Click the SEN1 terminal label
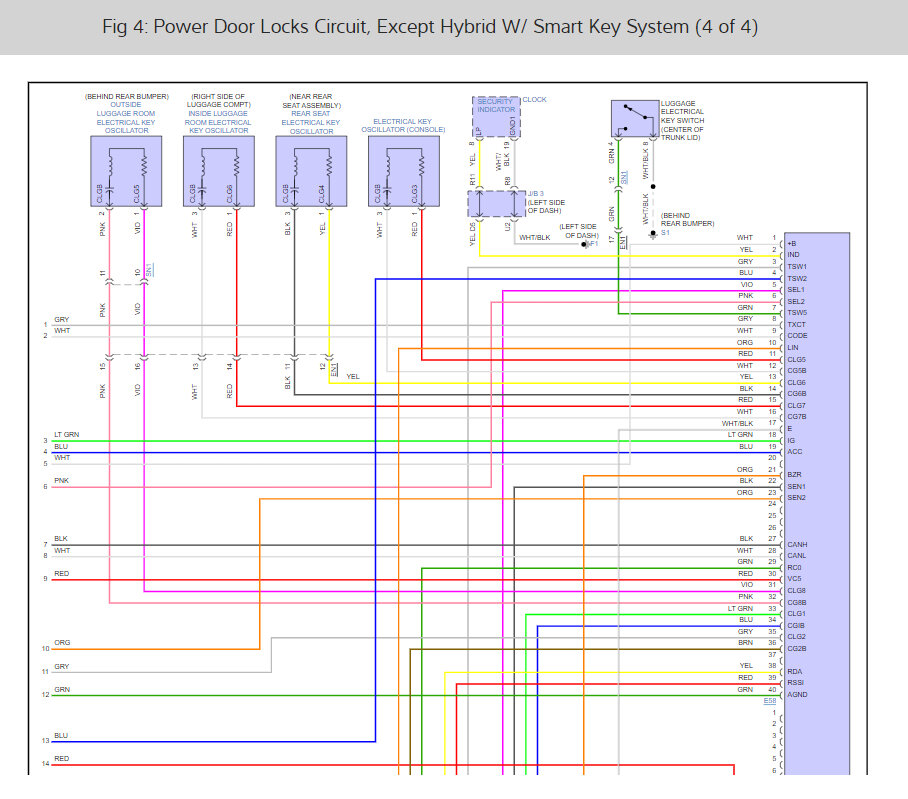This screenshot has width=908, height=799. point(796,487)
